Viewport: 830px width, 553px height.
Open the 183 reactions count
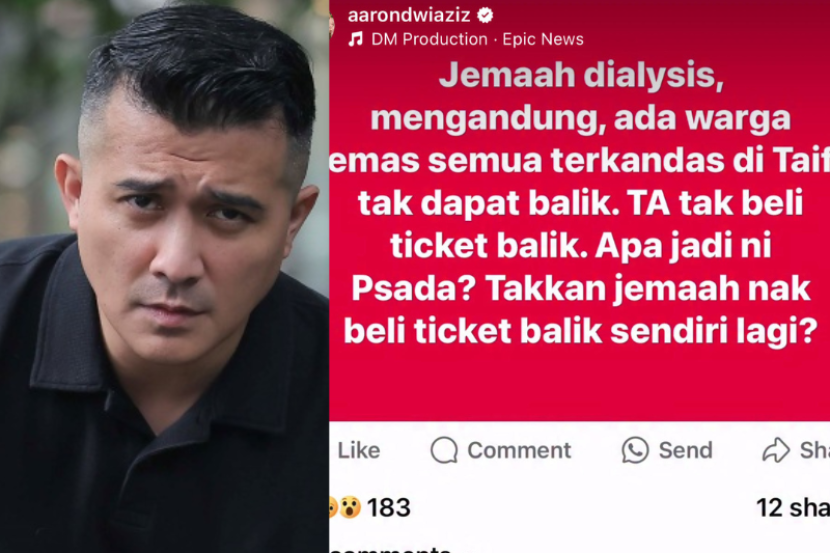389,507
